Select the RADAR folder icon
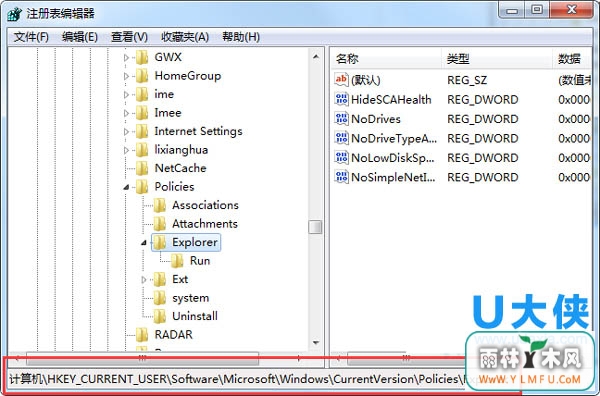Image resolution: width=600 pixels, height=396 pixels. click(x=142, y=334)
